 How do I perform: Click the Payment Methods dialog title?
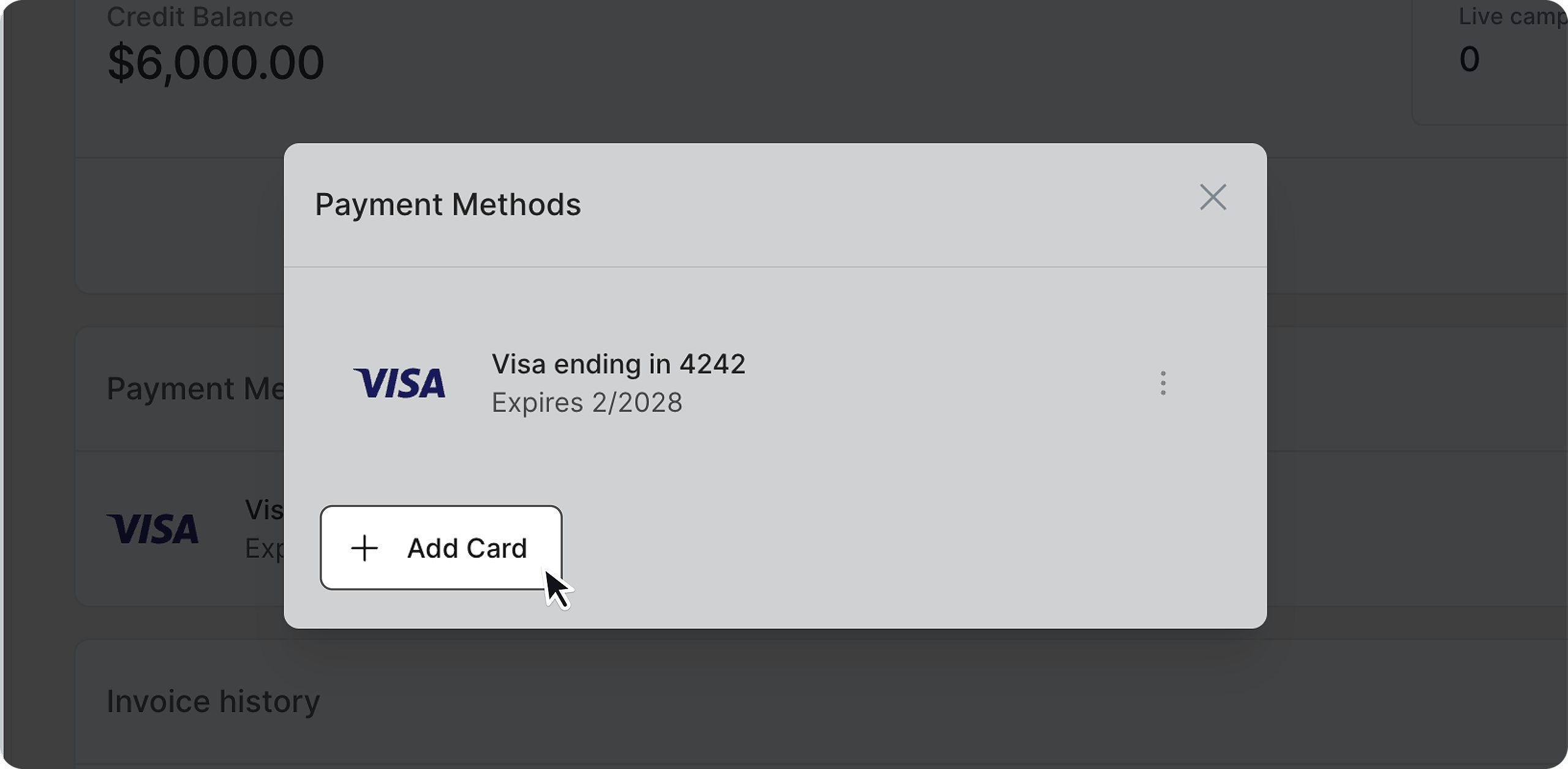(448, 204)
